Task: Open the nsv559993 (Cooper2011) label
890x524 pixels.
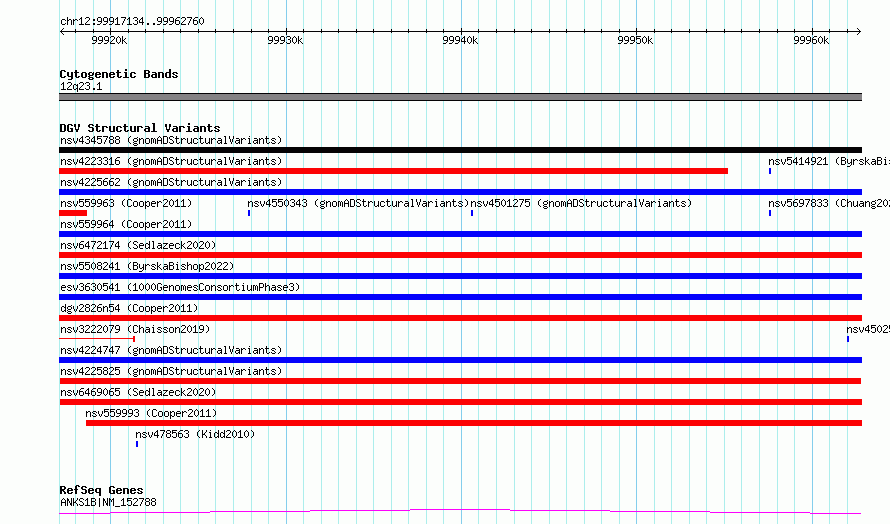Action: (x=151, y=413)
